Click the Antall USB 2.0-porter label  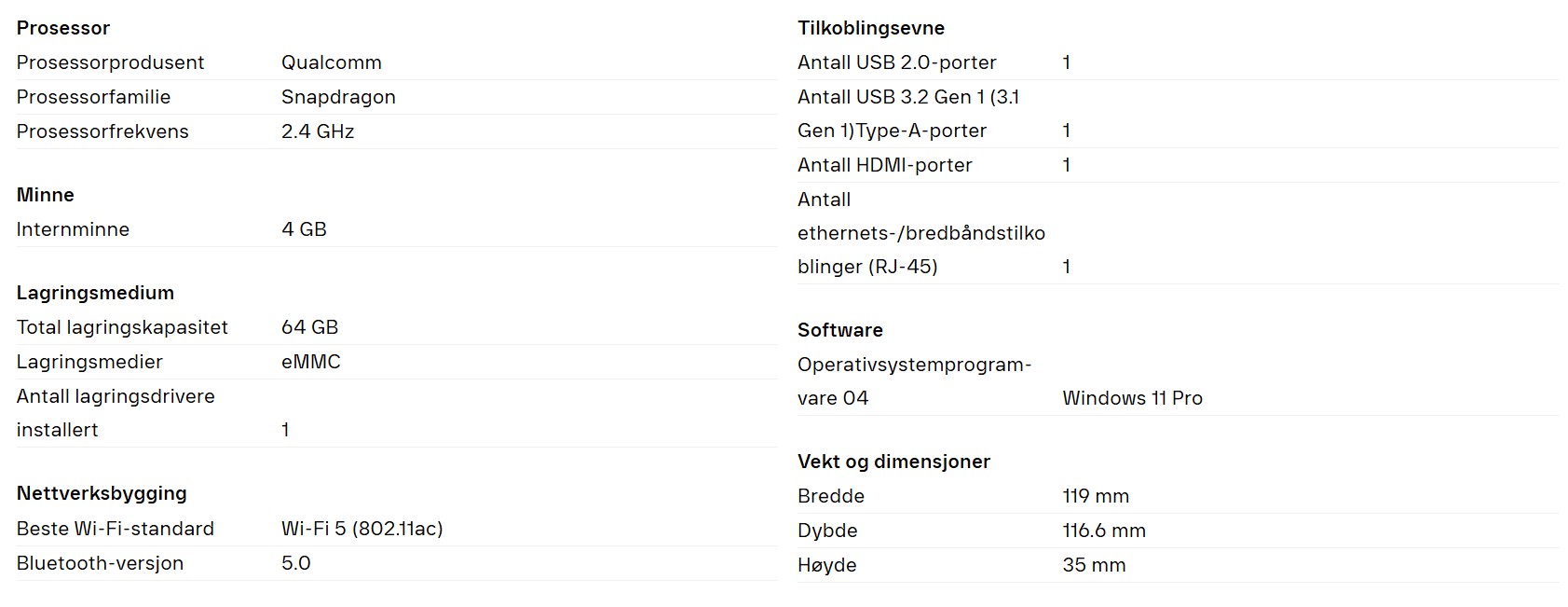896,62
